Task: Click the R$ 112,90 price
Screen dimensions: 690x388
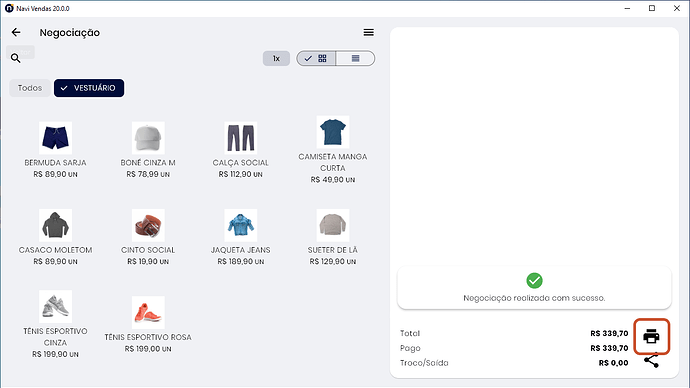Action: (x=240, y=174)
